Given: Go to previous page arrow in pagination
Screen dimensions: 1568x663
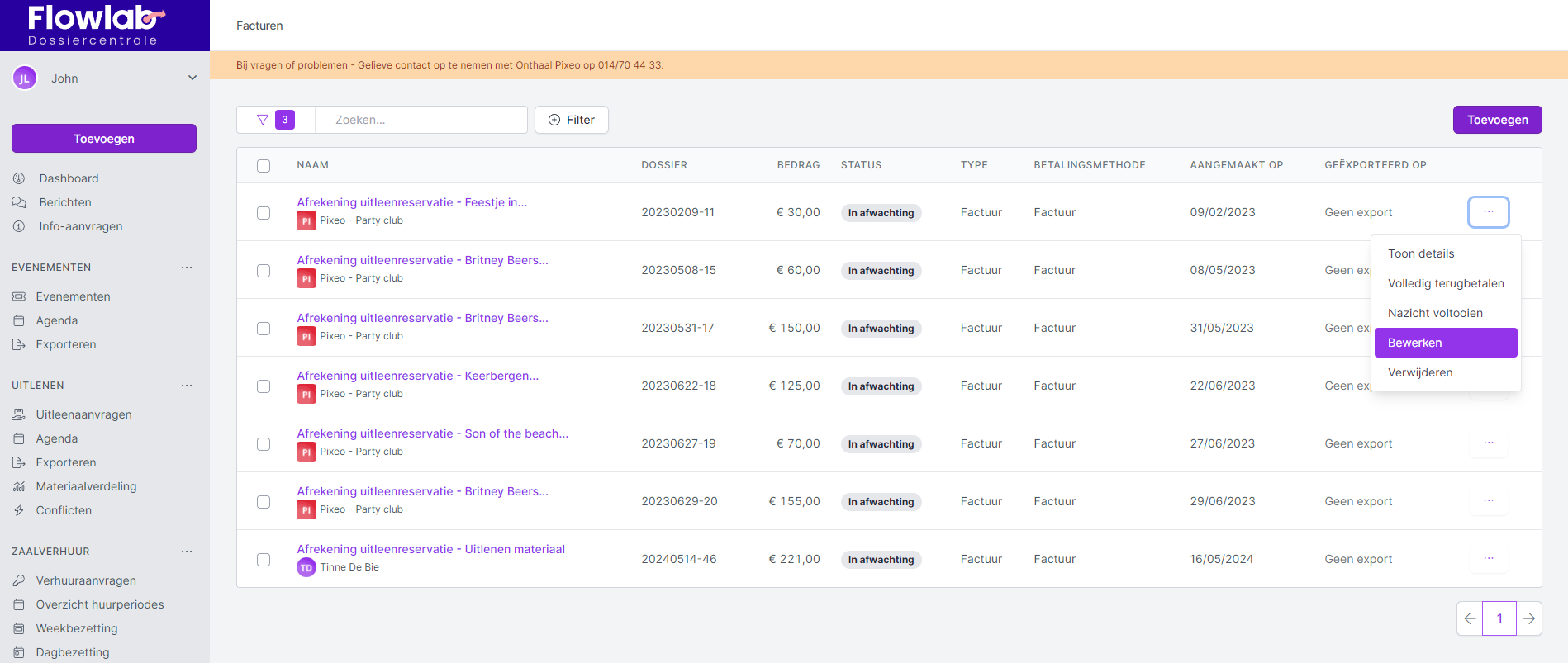Looking at the screenshot, I should (1470, 618).
